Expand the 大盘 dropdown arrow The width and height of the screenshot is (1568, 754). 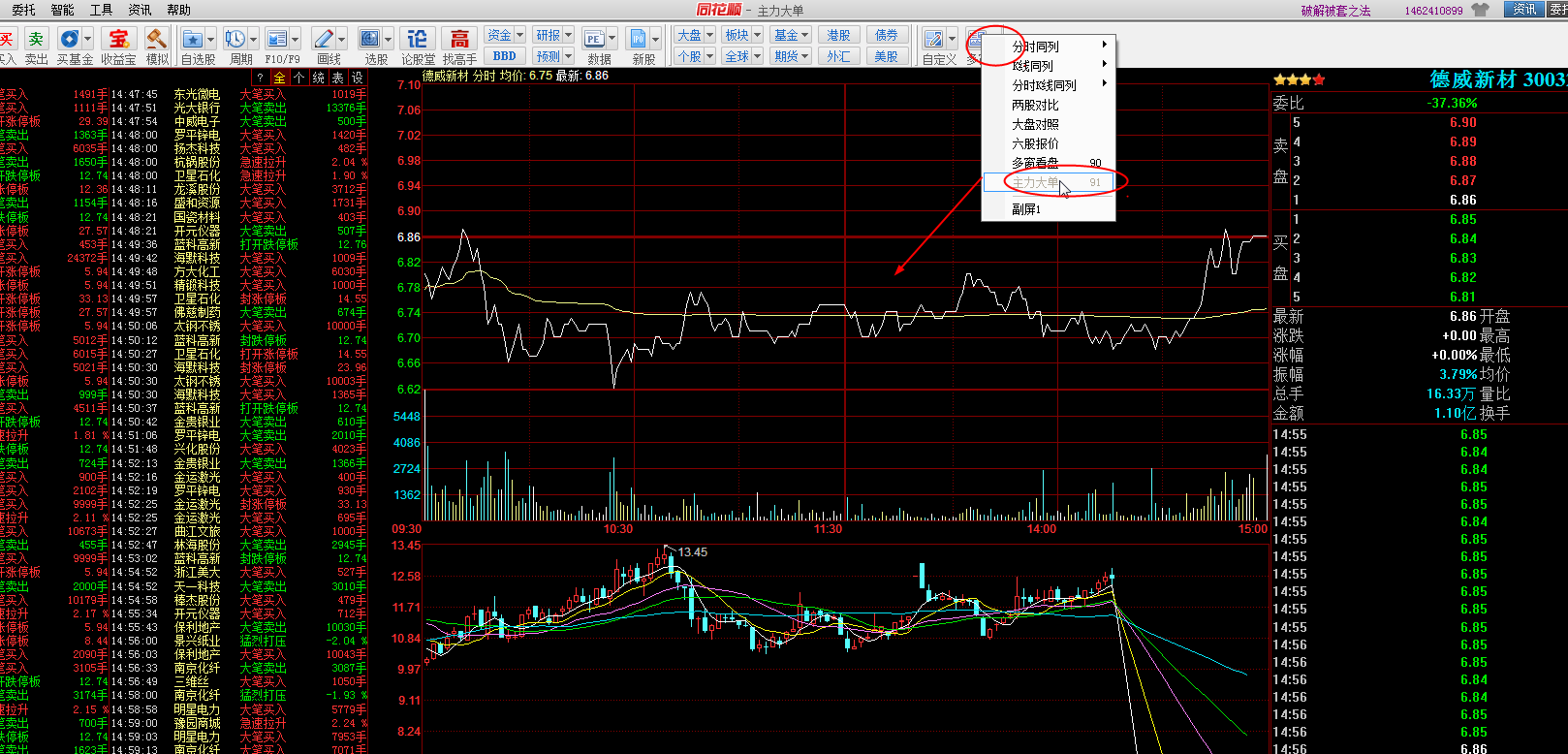[710, 35]
